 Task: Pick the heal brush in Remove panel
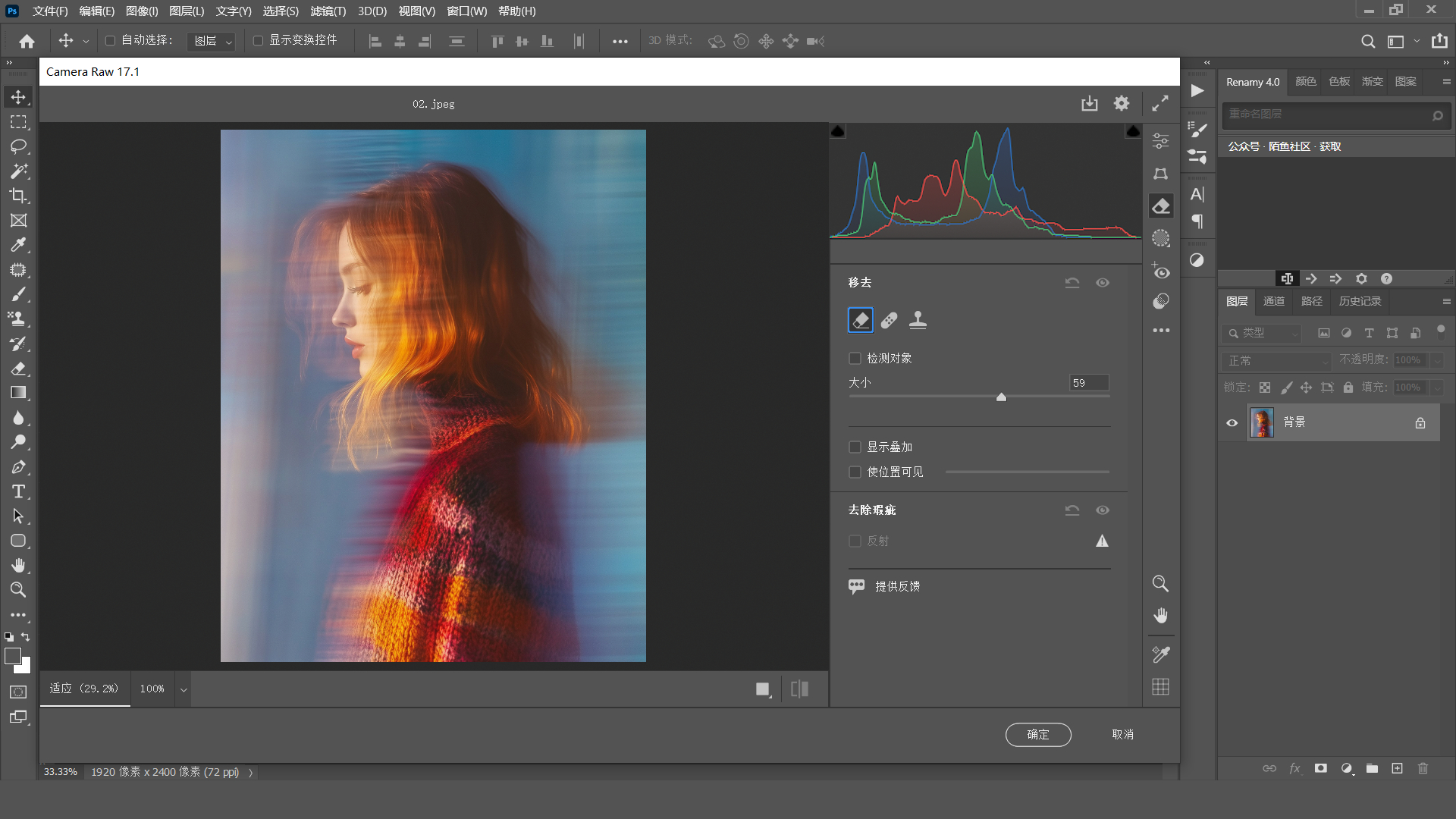[889, 320]
